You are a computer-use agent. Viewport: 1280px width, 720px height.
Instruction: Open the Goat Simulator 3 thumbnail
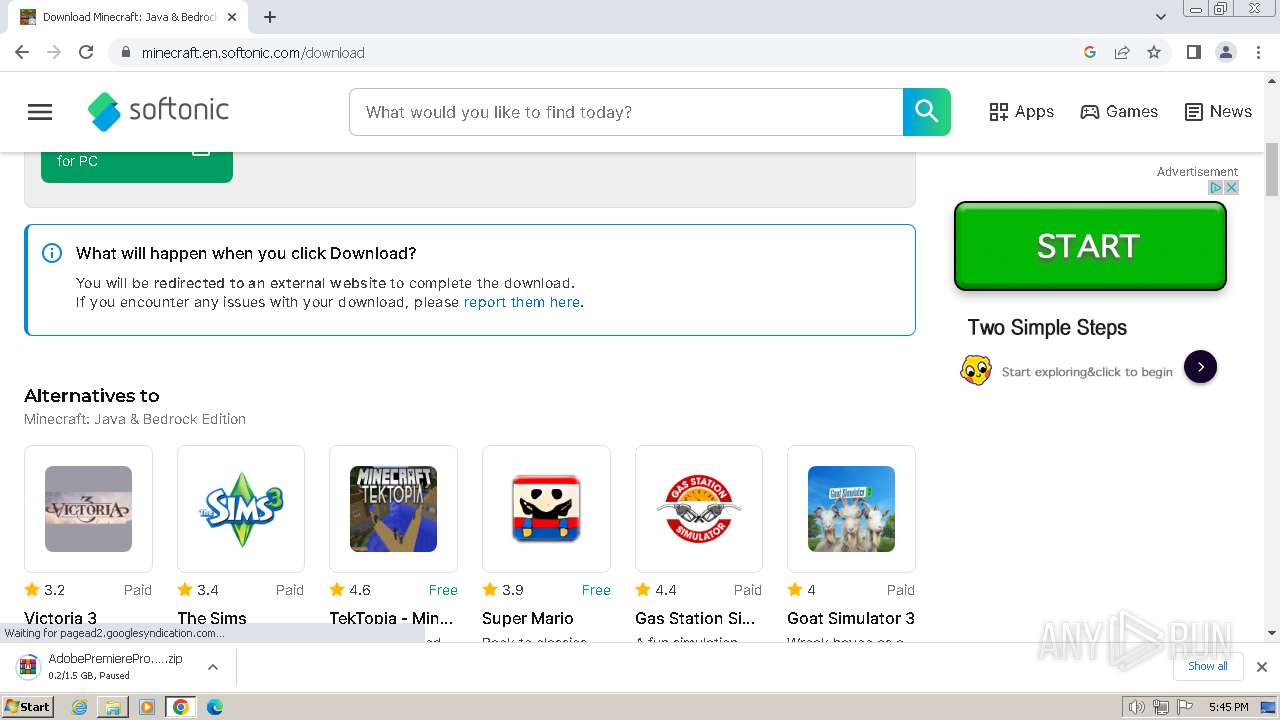(x=851, y=509)
